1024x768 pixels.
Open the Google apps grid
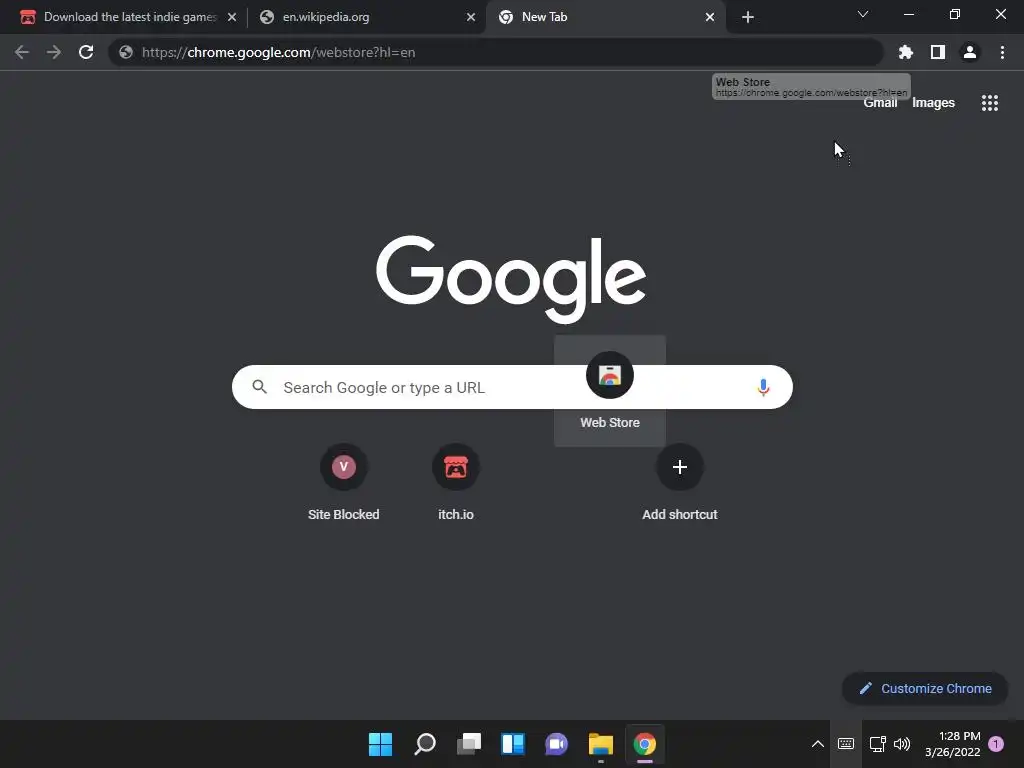(x=990, y=103)
